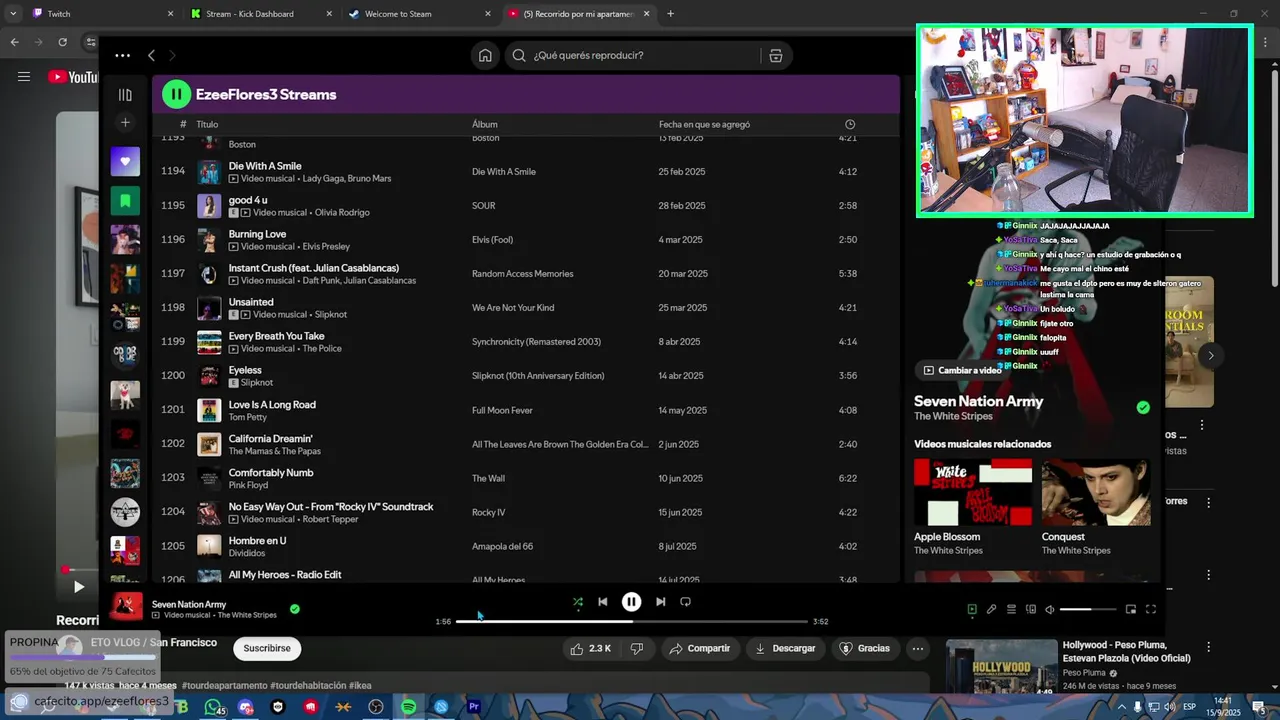
Task: Pause playlist with green EzeeFlores3 Streams button
Action: [x=176, y=95]
